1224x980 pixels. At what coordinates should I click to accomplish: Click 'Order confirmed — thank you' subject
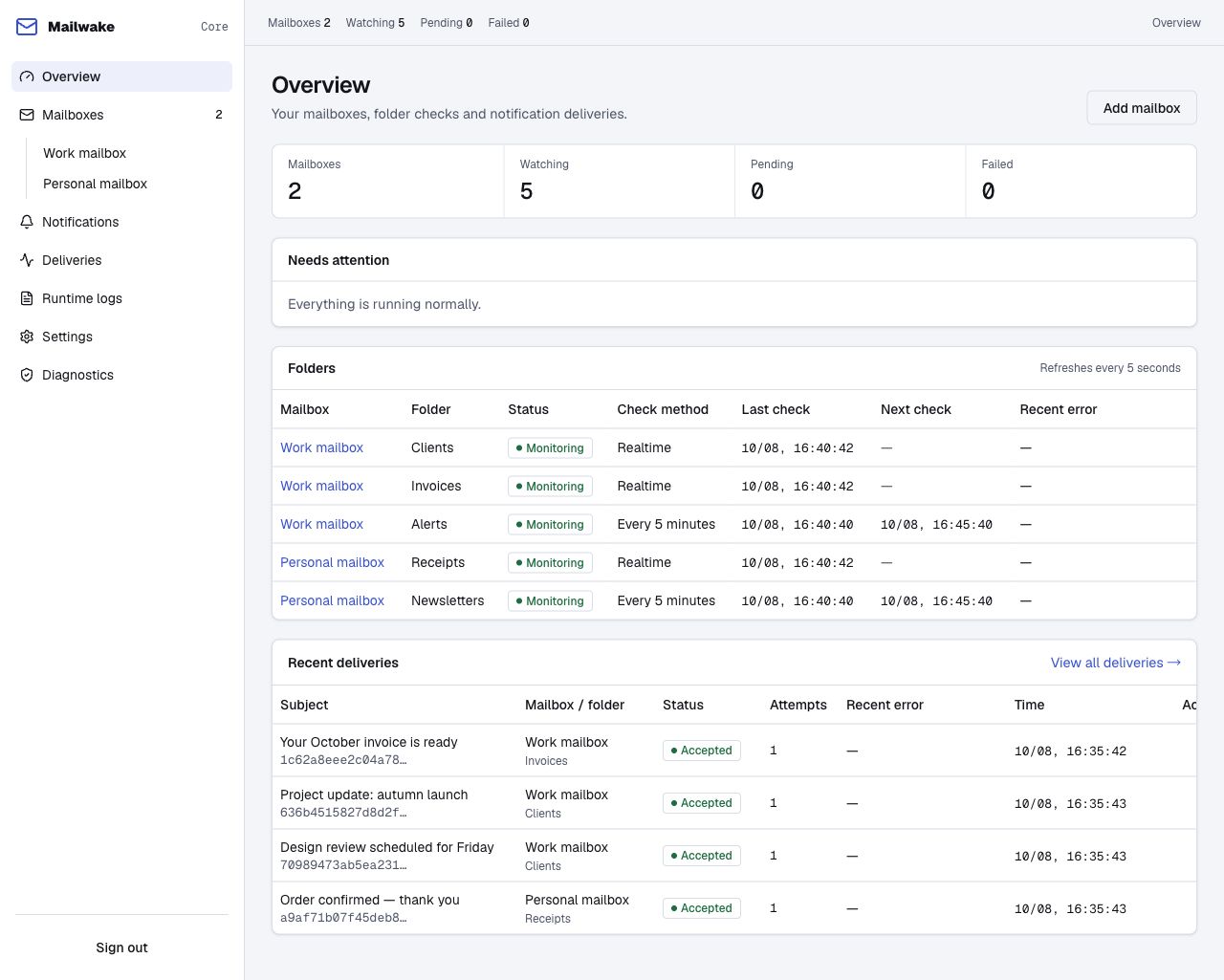(370, 900)
